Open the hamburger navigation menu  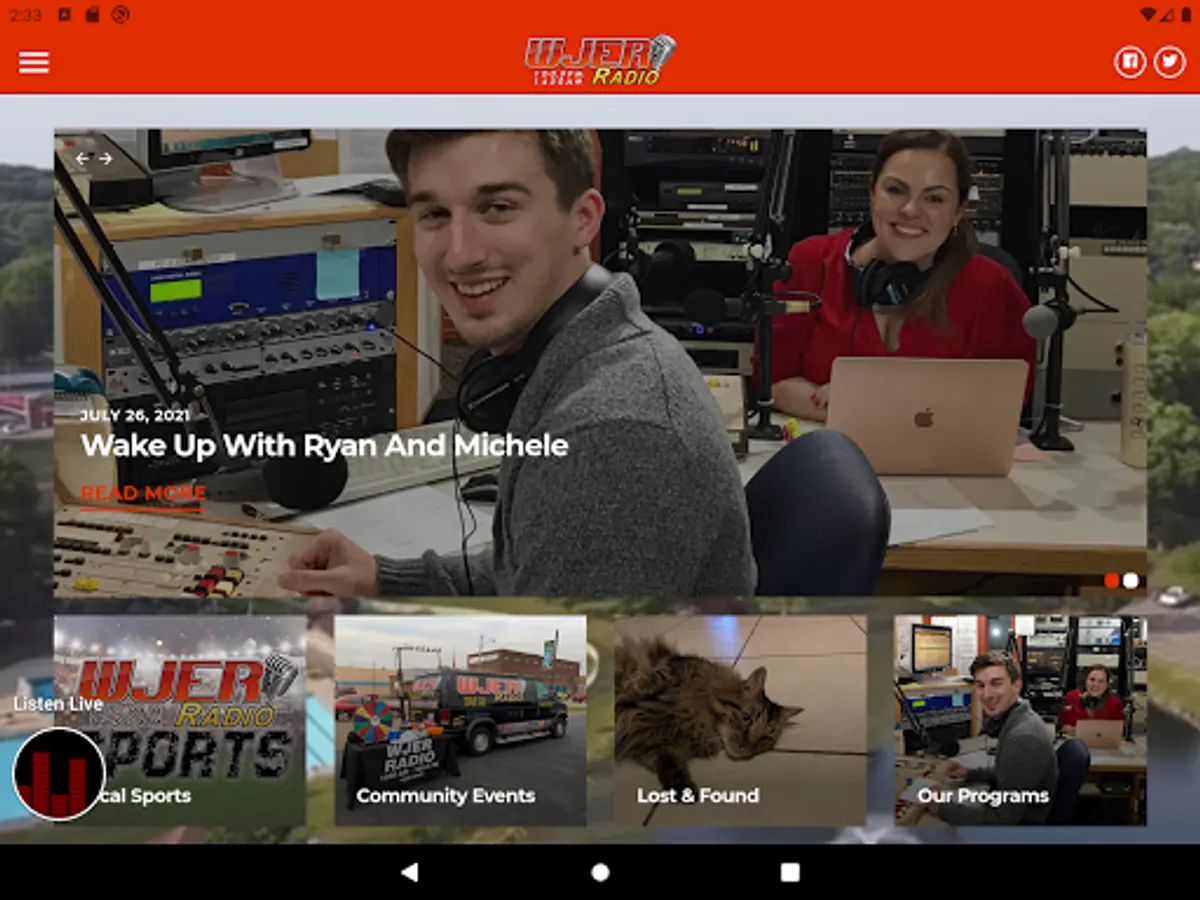click(x=34, y=62)
